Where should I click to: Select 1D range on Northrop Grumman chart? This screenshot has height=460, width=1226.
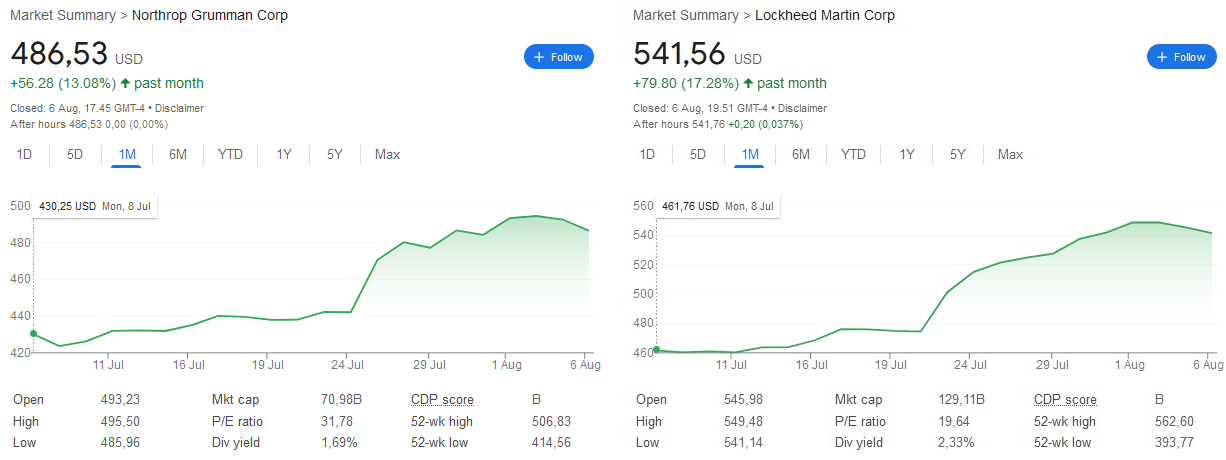tap(25, 154)
